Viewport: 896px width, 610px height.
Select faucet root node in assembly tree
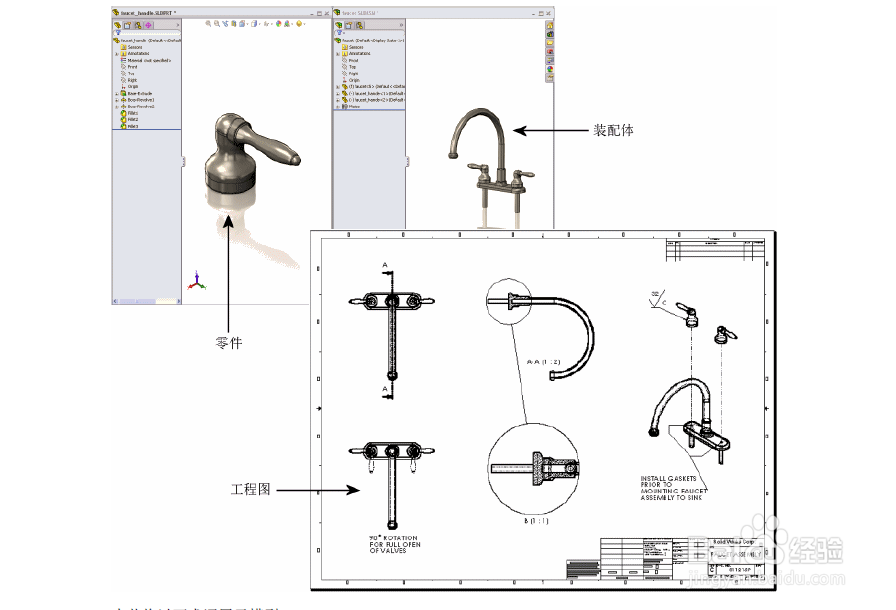pyautogui.click(x=370, y=41)
